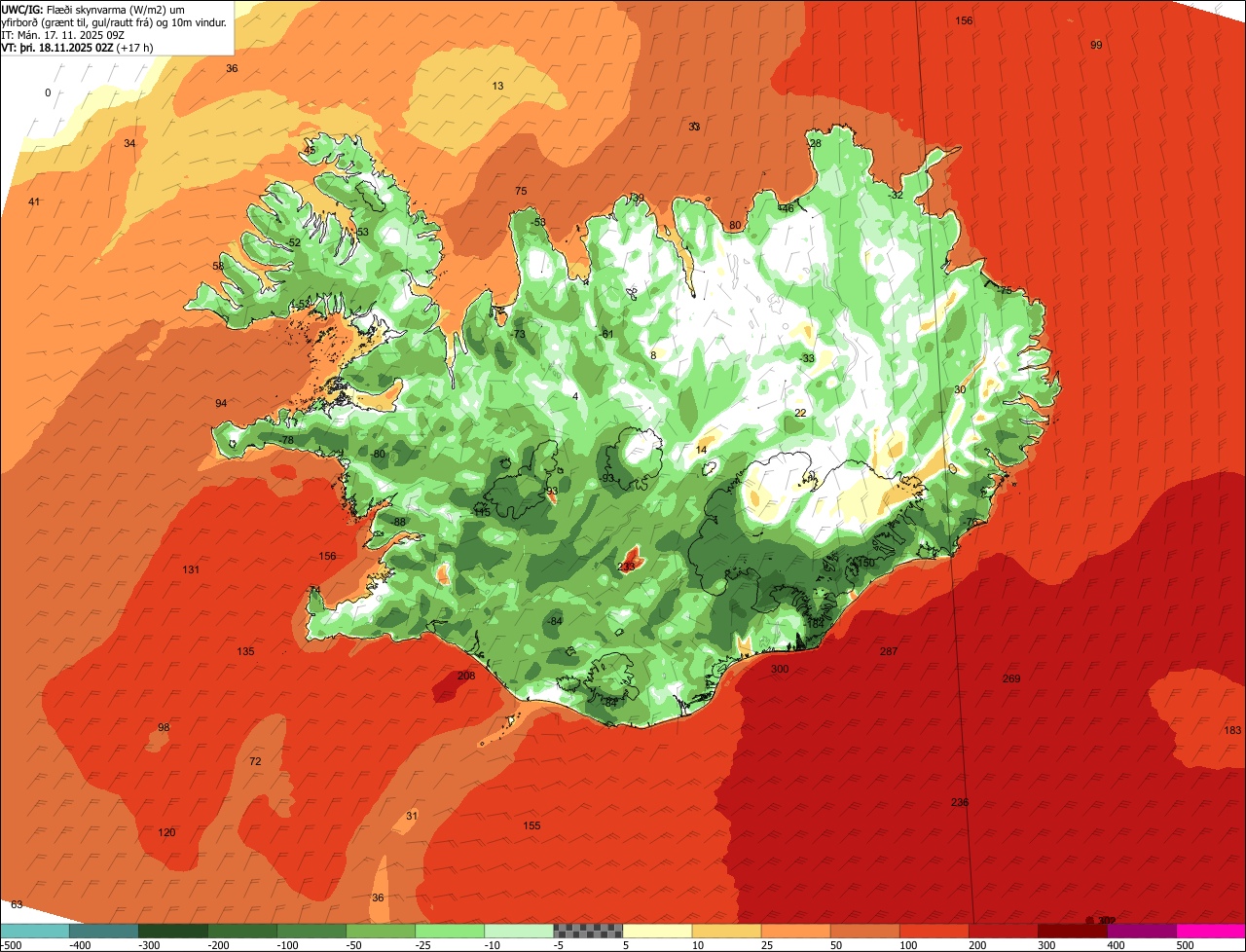Click the map value '30' in eastern Iceland
The width and height of the screenshot is (1246, 952).
[960, 389]
